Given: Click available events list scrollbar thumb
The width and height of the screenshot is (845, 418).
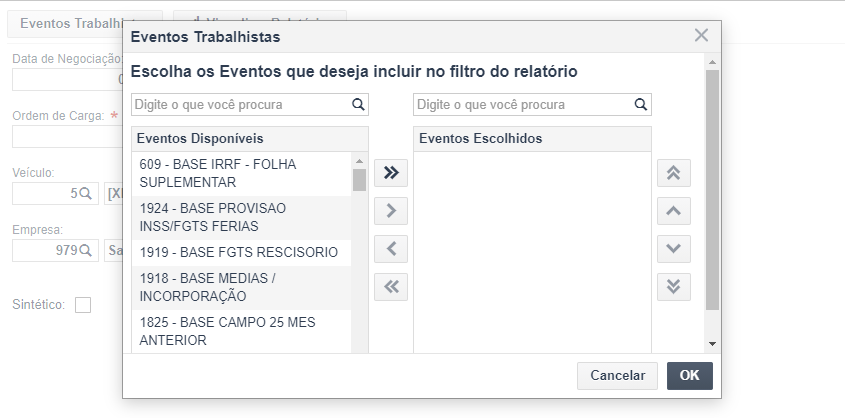Looking at the screenshot, I should coord(359,180).
